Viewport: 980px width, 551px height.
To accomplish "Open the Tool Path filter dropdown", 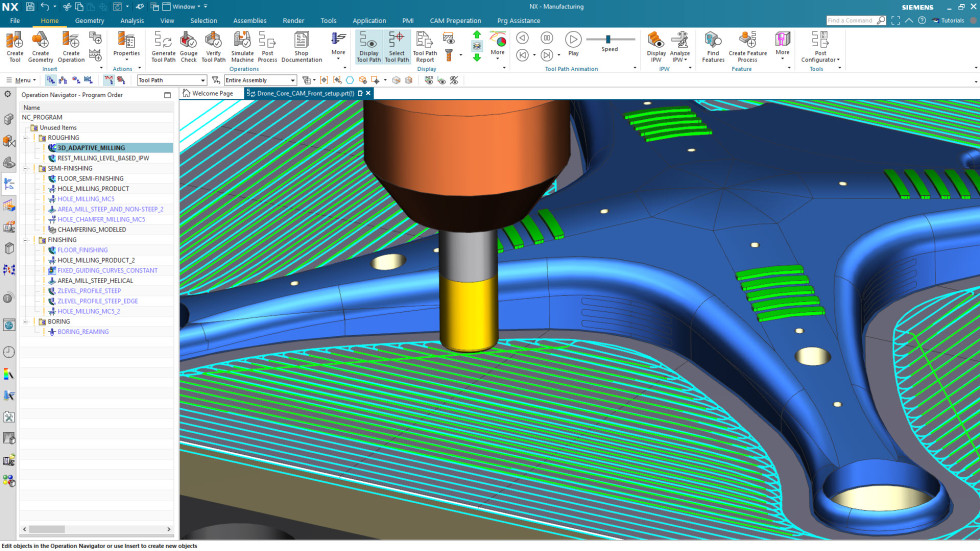I will 202,80.
